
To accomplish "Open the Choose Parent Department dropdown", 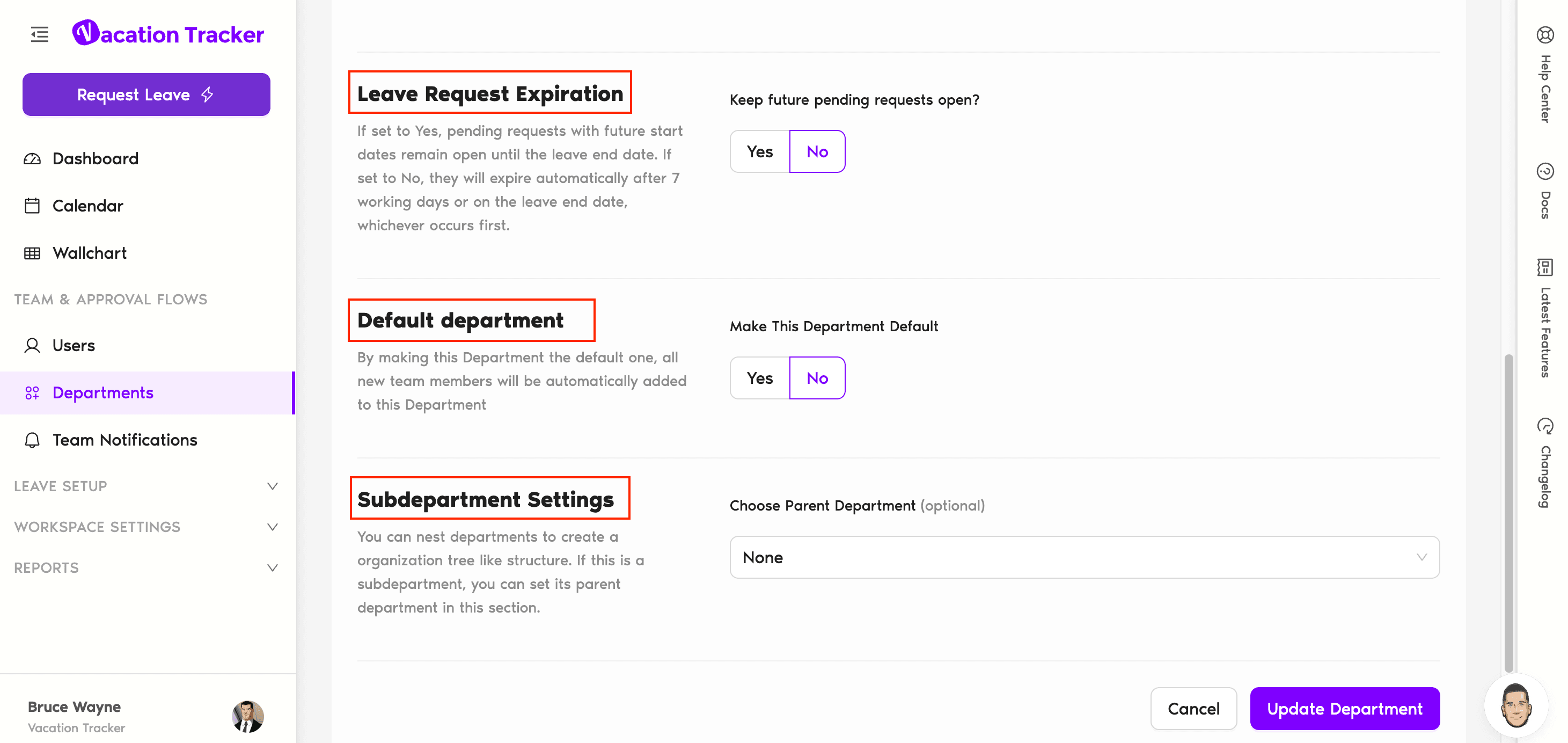I will point(1084,557).
